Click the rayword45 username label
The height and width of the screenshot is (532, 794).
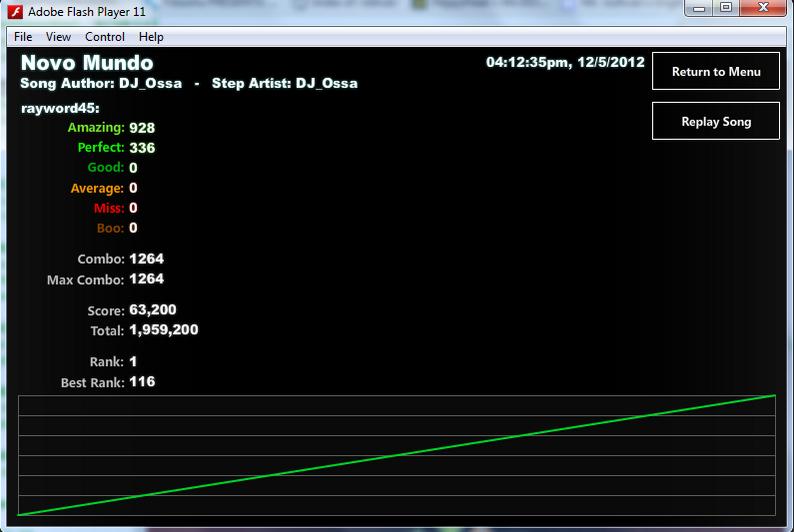[60, 108]
